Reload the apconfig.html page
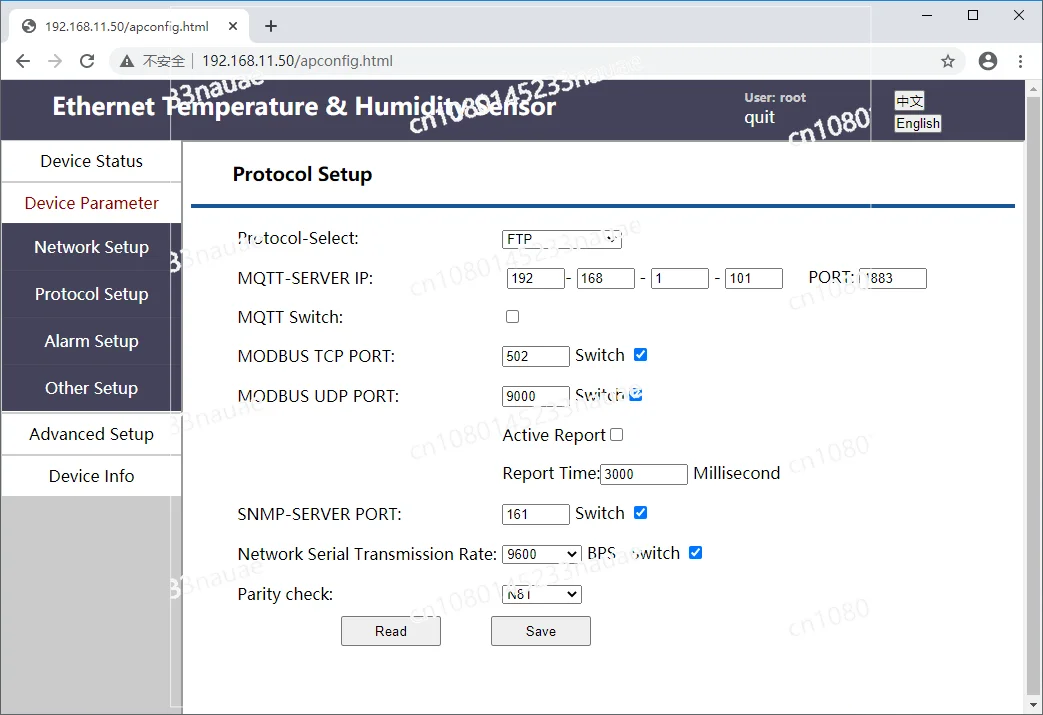The height and width of the screenshot is (715, 1043). coord(87,61)
